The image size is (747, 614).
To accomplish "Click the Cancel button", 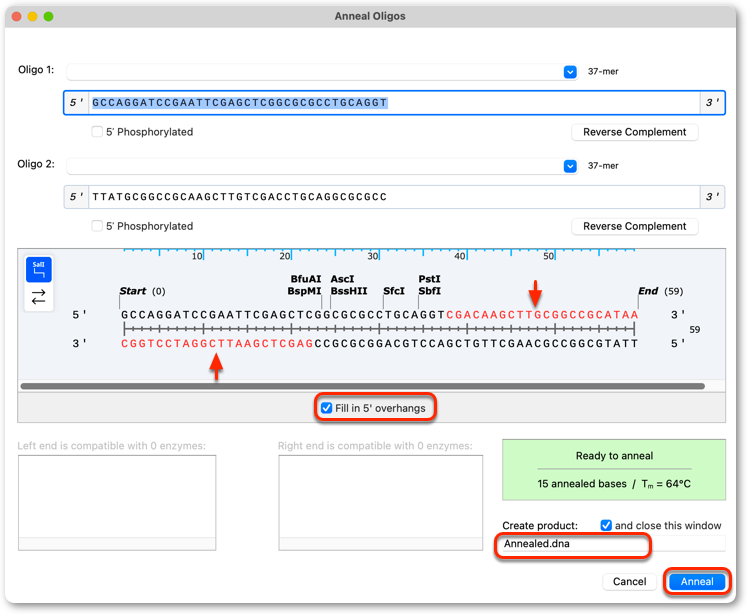I will click(x=629, y=581).
